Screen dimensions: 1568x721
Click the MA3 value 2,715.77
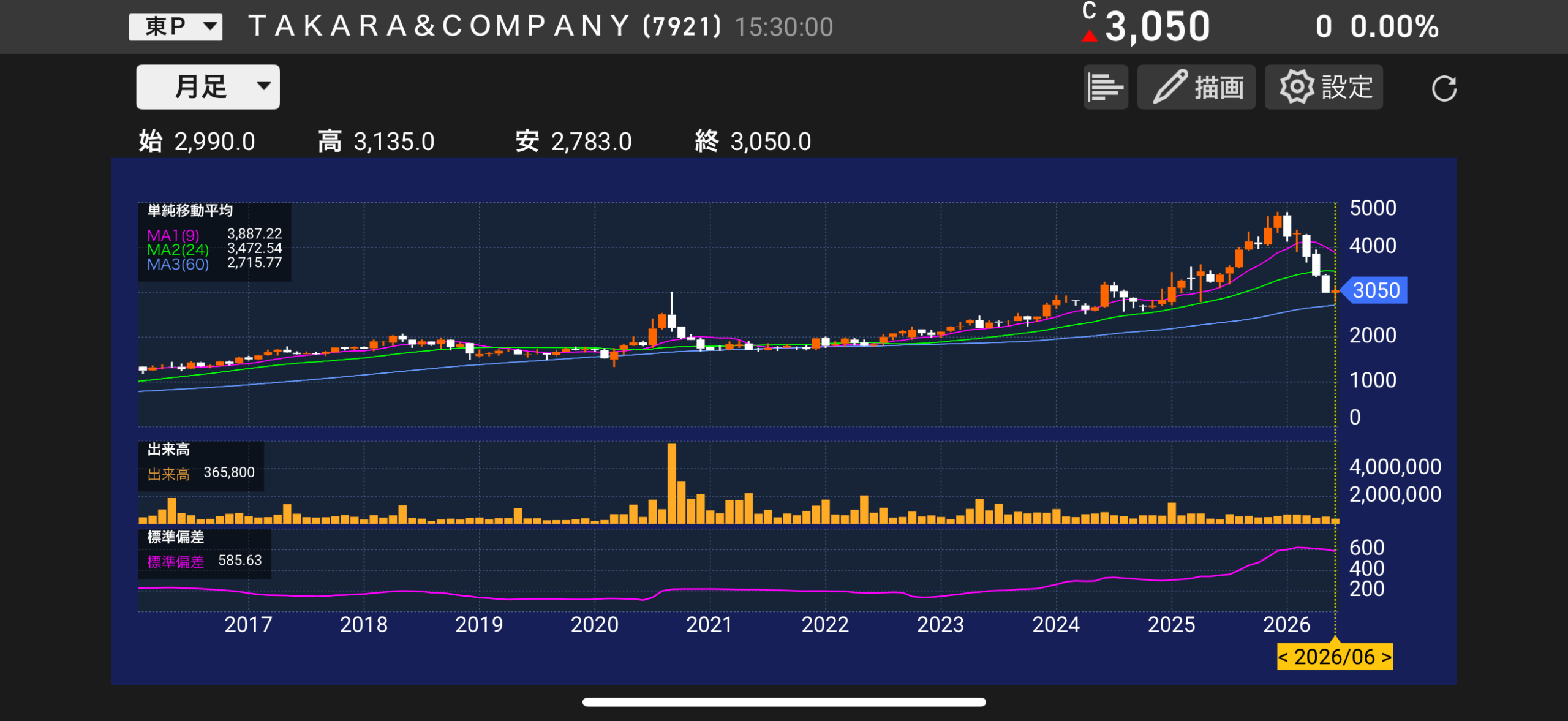point(254,263)
